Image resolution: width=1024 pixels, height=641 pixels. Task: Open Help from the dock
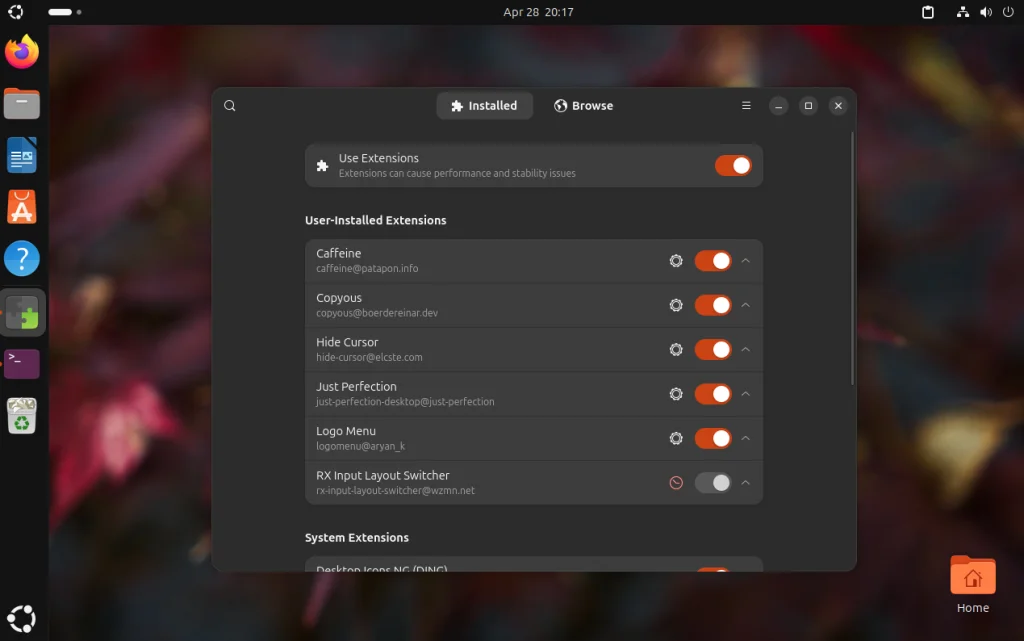pyautogui.click(x=22, y=259)
